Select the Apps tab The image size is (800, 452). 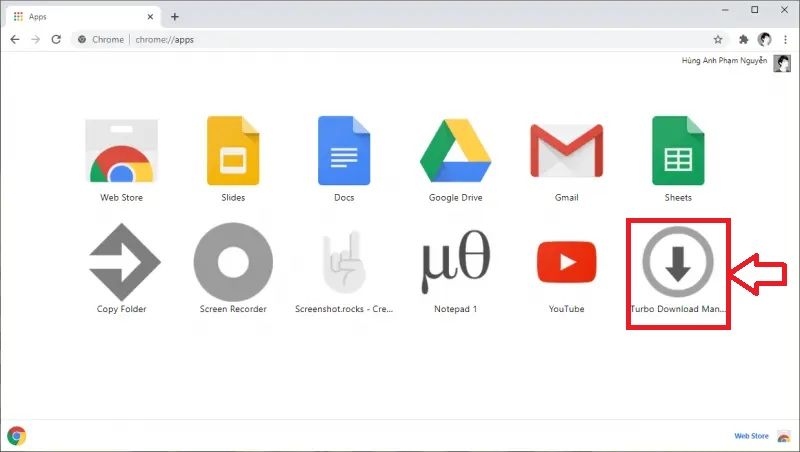point(84,17)
